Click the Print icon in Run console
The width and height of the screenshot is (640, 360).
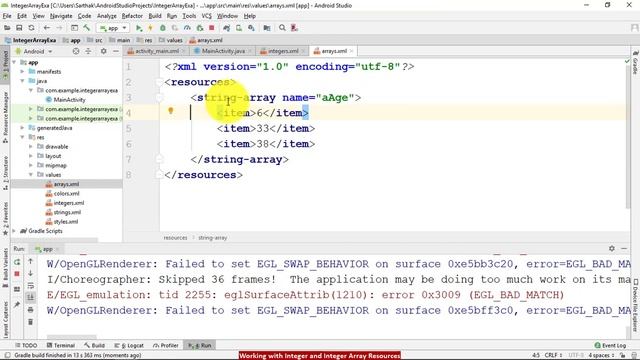(x=31, y=310)
